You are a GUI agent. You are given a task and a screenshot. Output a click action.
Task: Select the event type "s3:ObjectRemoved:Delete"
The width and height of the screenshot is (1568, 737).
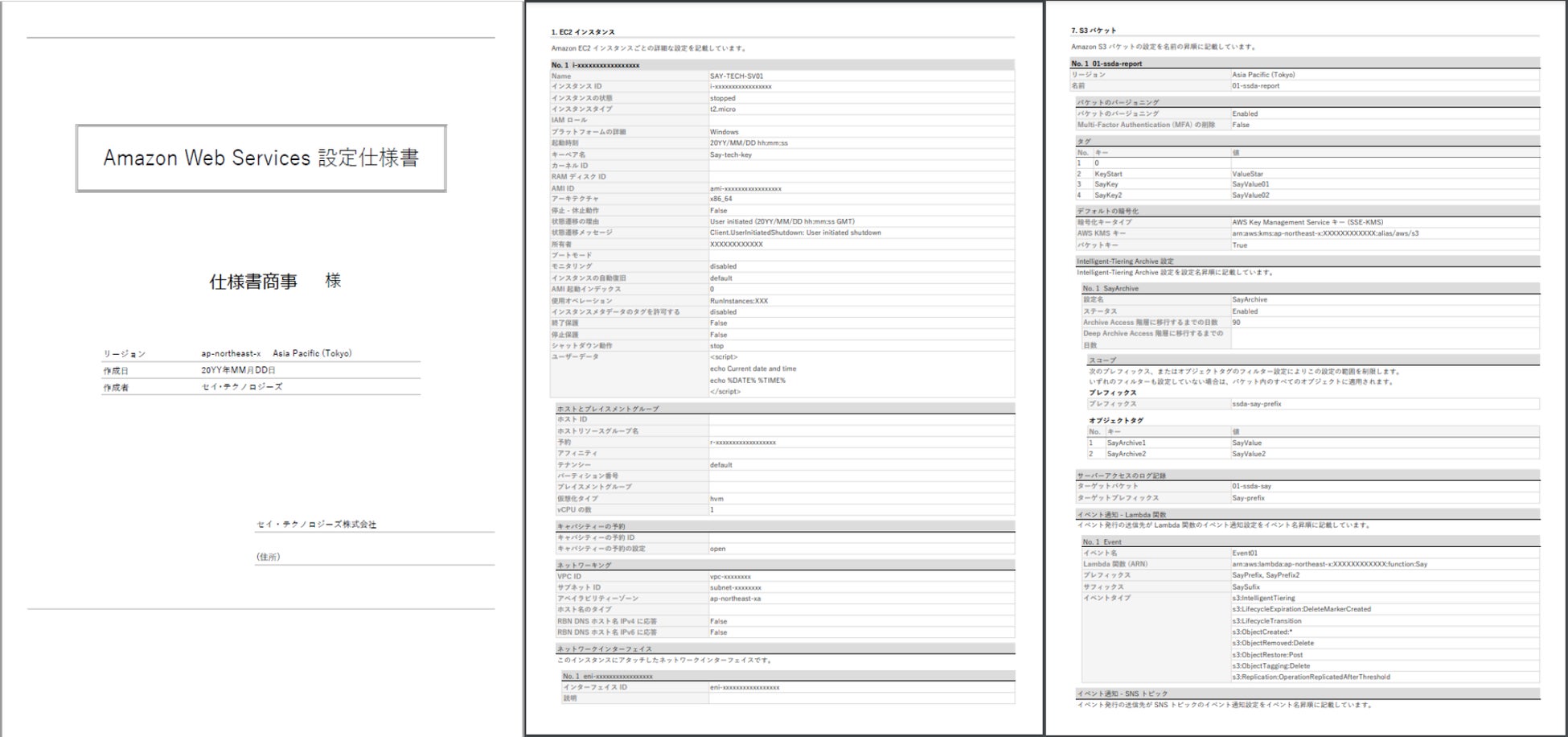tap(1273, 643)
